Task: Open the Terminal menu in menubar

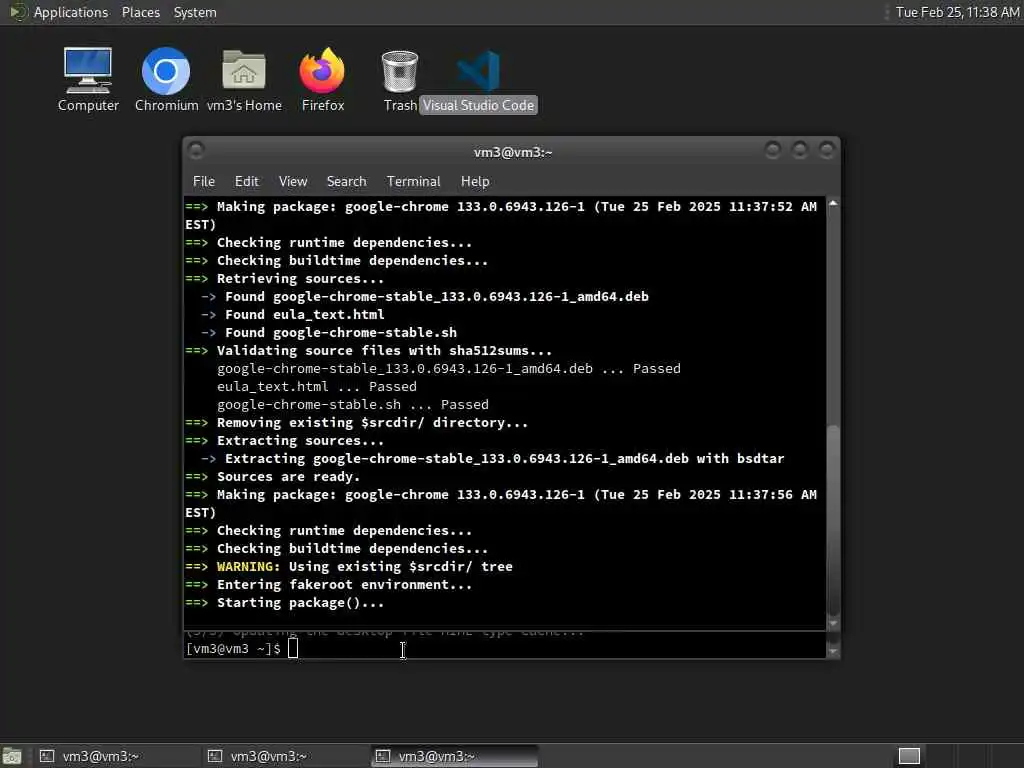Action: coord(413,182)
